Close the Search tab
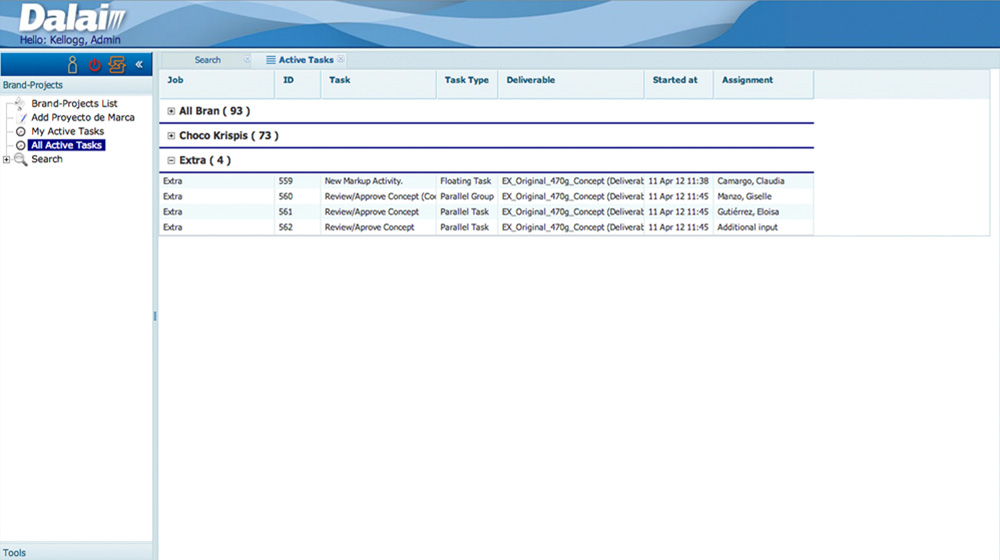This screenshot has width=1000, height=560. coord(247,60)
